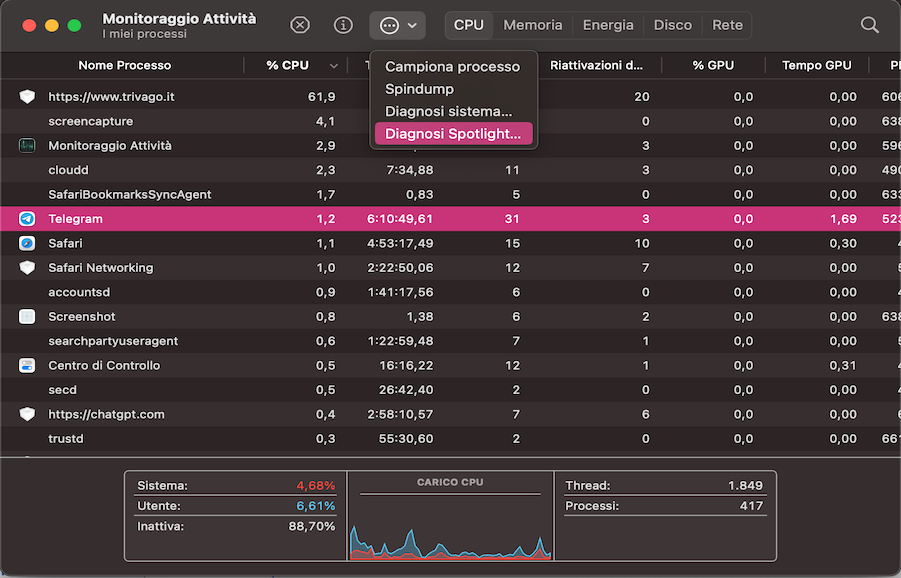This screenshot has height=578, width=901.
Task: Select Diagnosi sistema... menu entry
Action: (448, 111)
